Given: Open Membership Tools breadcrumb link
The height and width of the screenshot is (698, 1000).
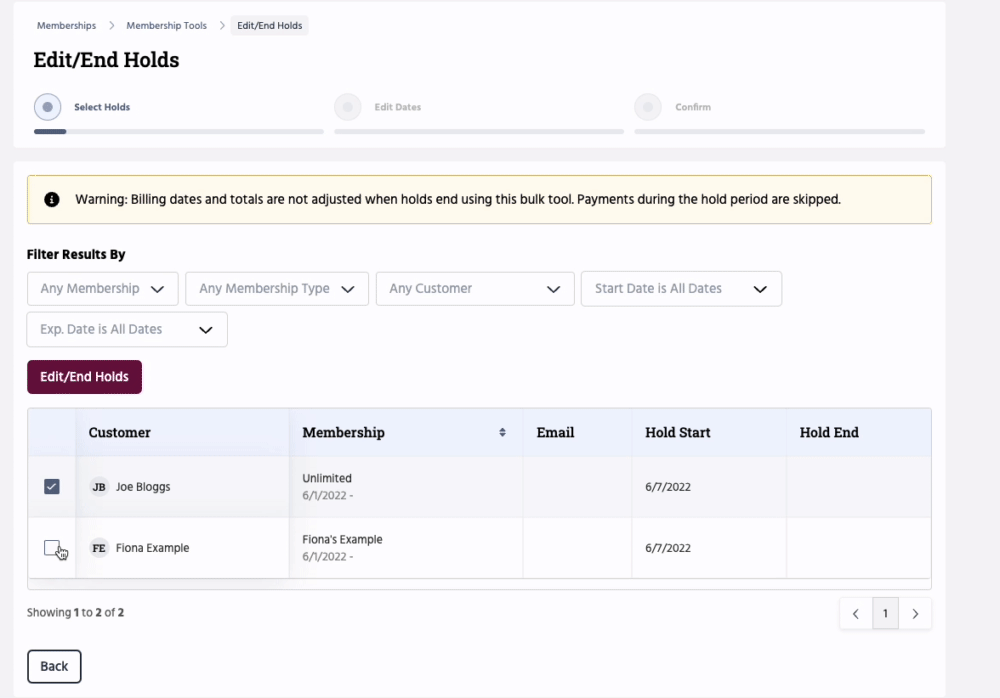Looking at the screenshot, I should point(166,26).
